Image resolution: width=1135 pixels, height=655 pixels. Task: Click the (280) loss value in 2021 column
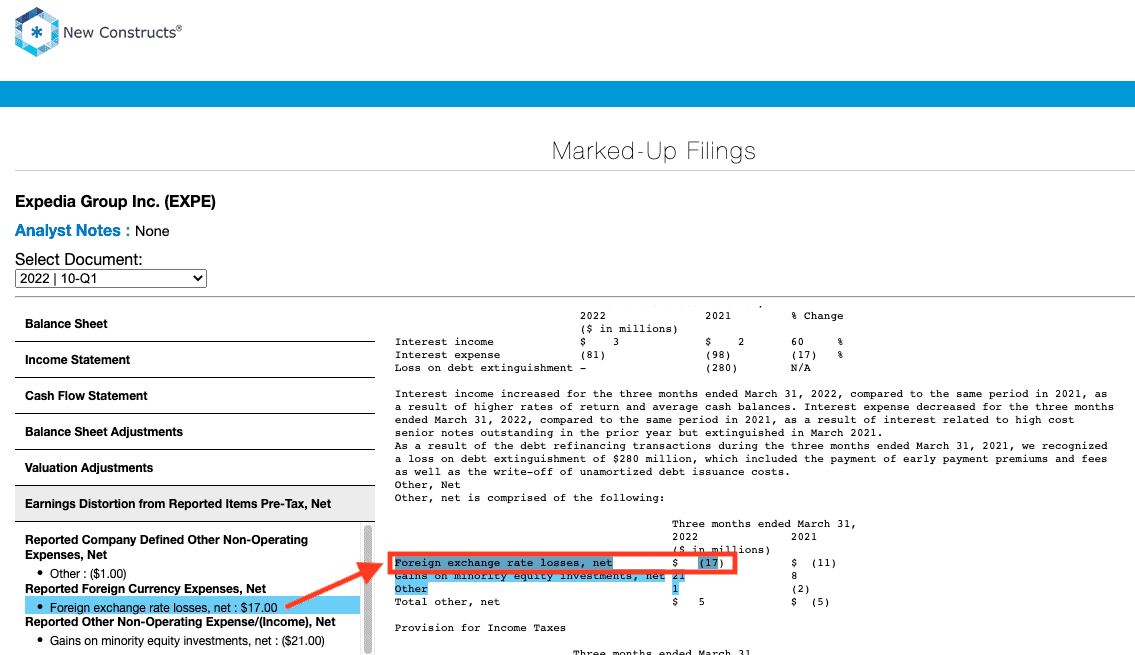721,368
